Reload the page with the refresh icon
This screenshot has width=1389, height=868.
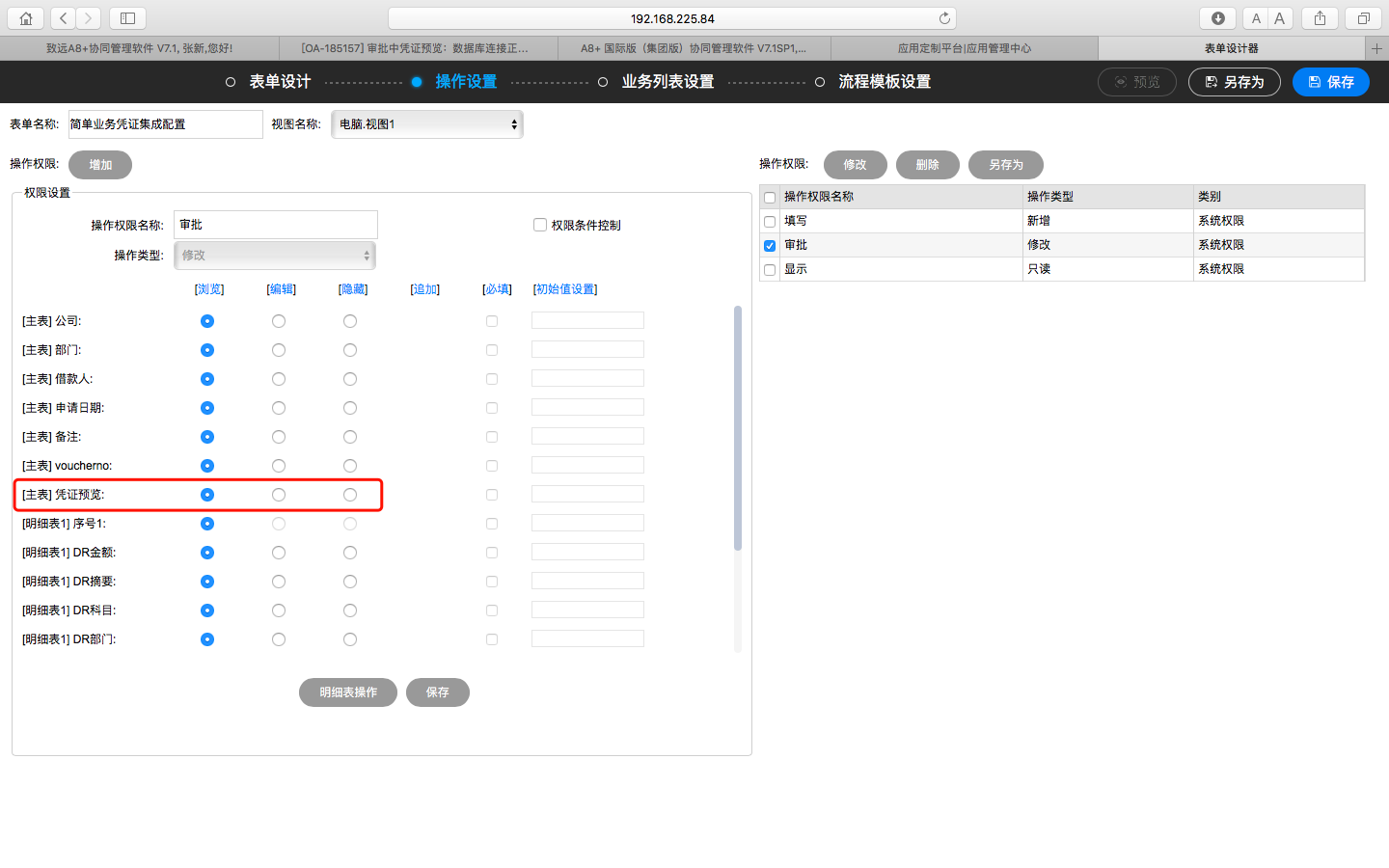point(944,18)
